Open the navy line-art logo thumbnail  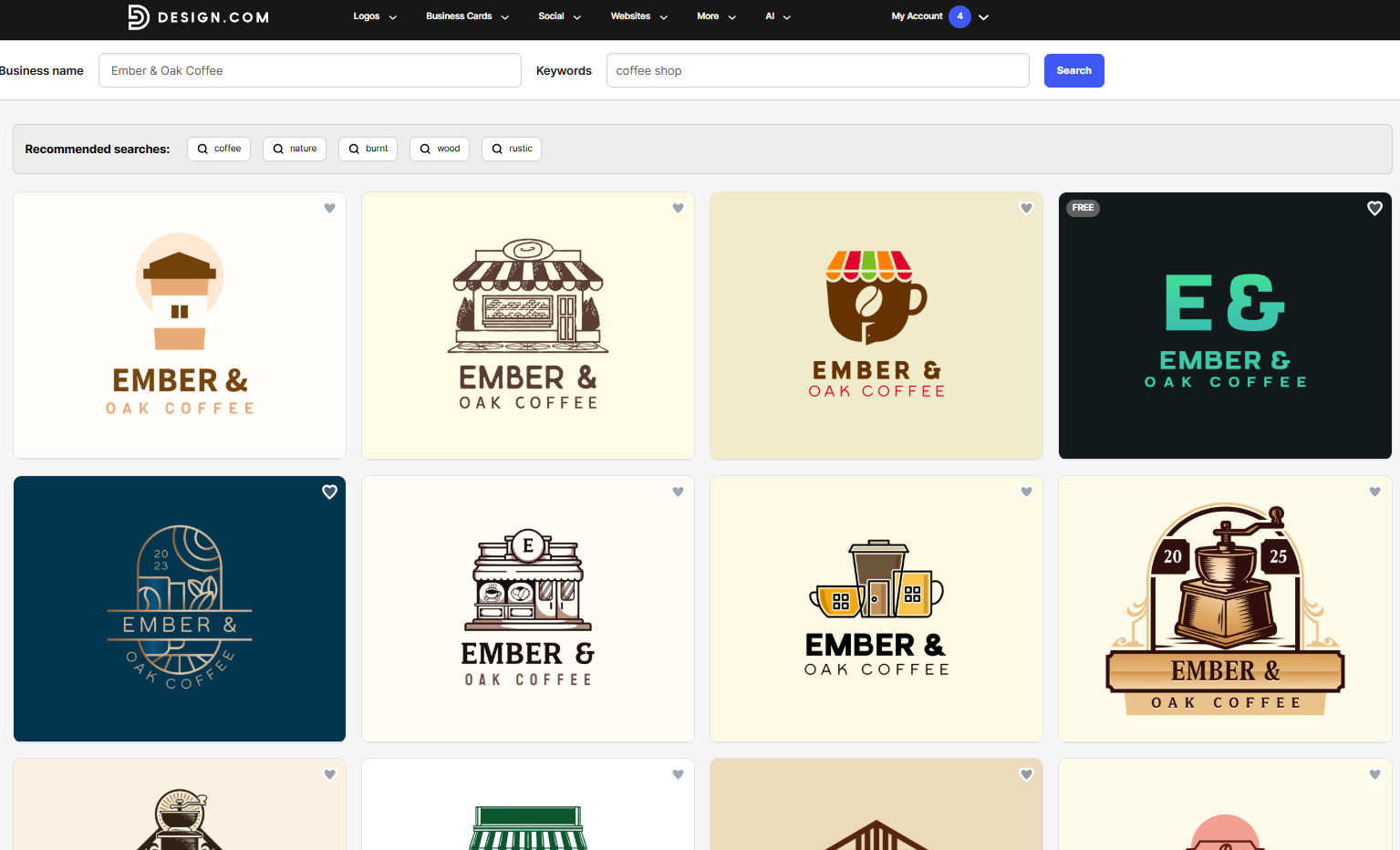click(x=180, y=609)
